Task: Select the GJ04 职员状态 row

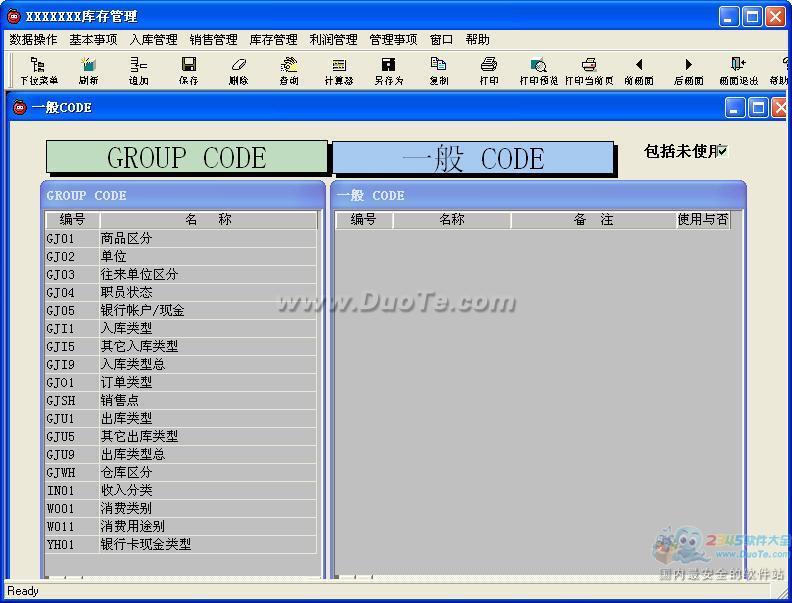Action: point(181,292)
